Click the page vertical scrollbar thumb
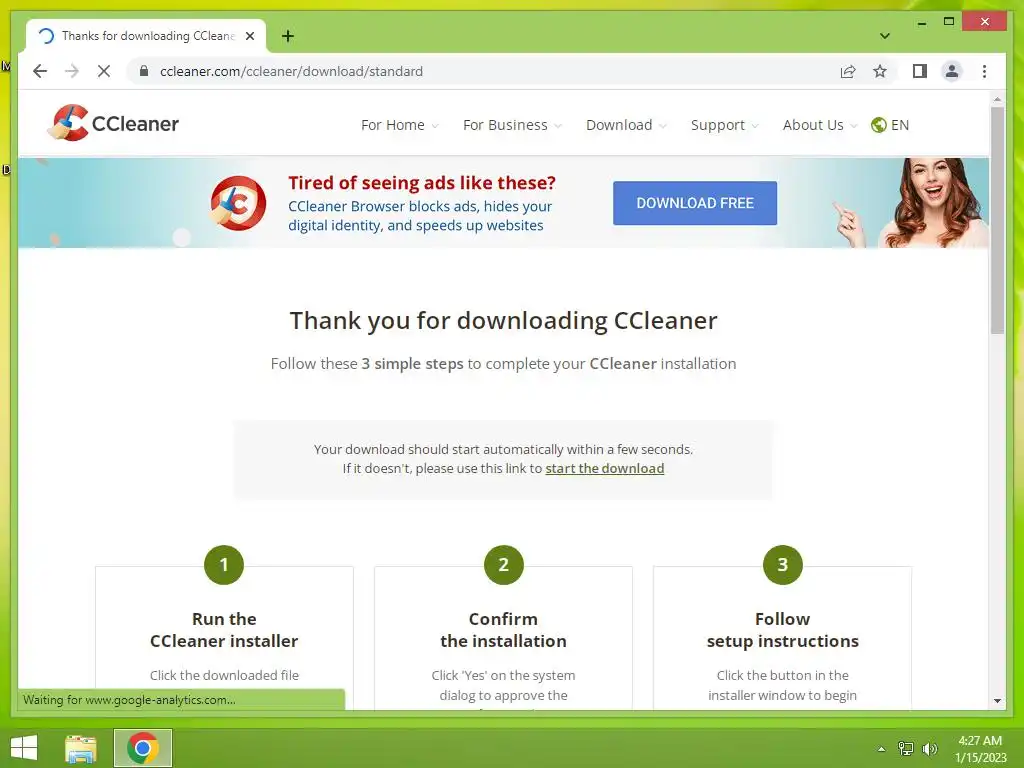Screen dimensions: 1024x768 point(997,219)
